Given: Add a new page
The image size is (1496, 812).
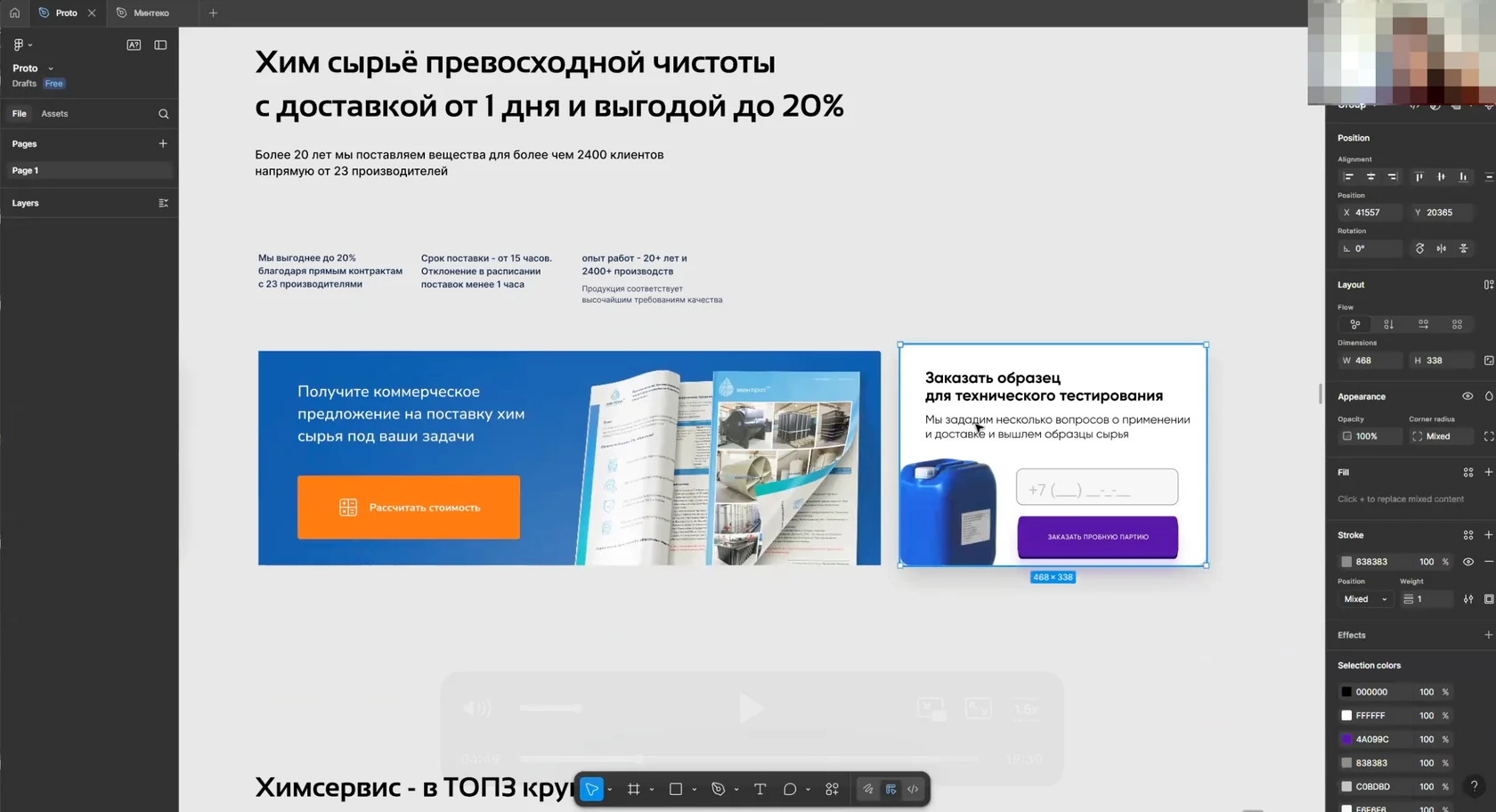Looking at the screenshot, I should (163, 143).
